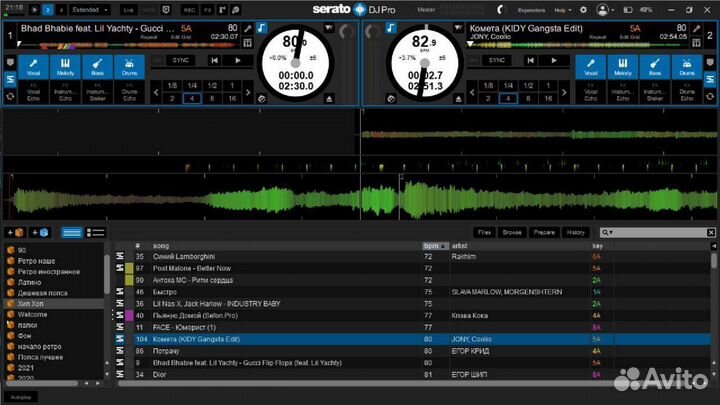Jump to track start on deck 2
This screenshot has width=720, height=405.
[530, 60]
